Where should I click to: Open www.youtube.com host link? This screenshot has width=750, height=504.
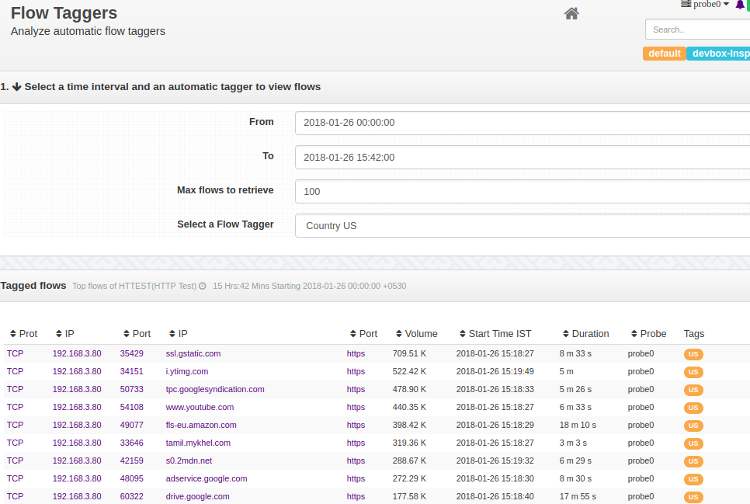tap(199, 407)
